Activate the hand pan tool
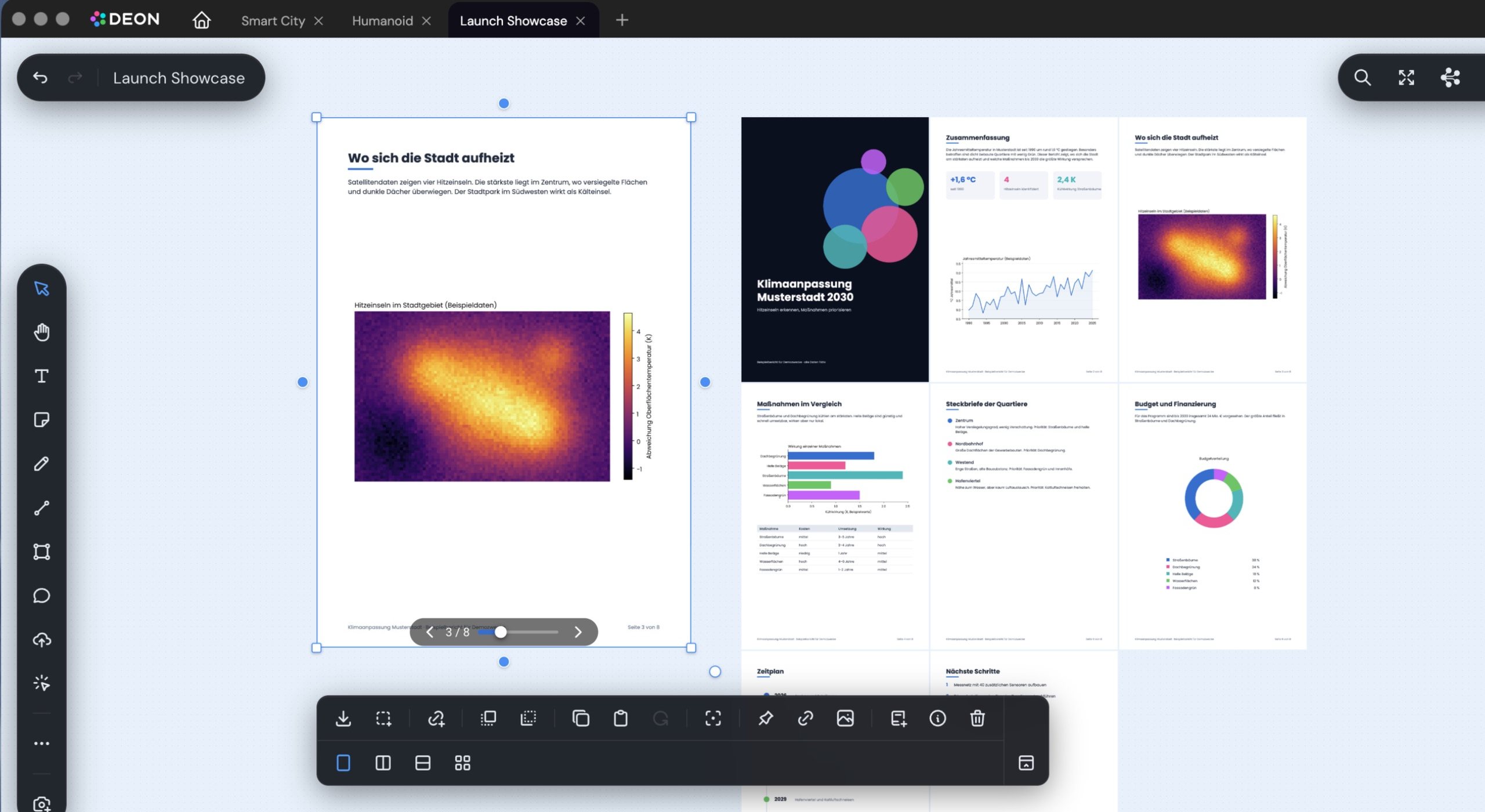1485x812 pixels. pos(42,332)
